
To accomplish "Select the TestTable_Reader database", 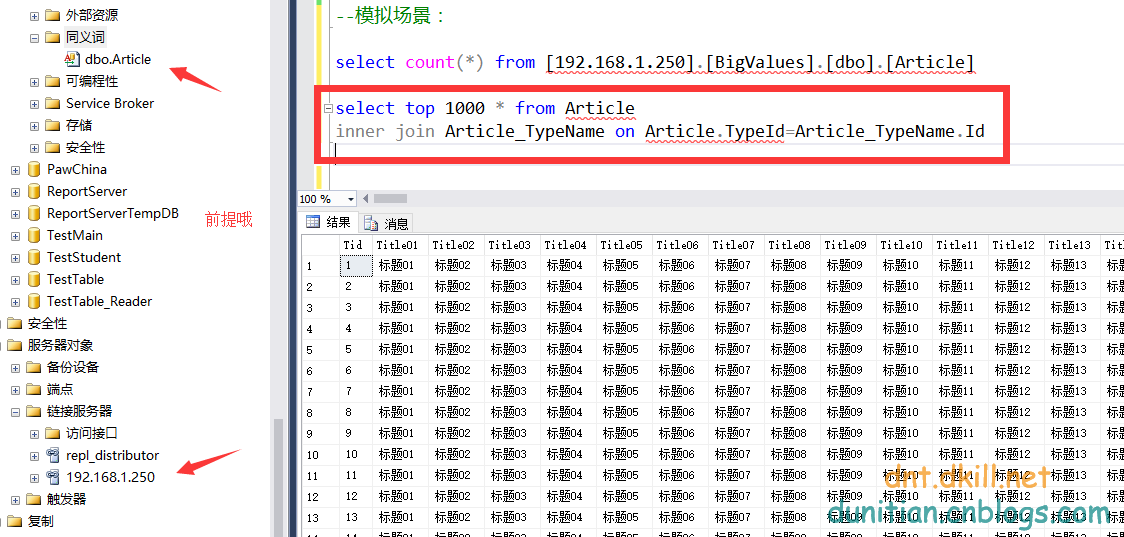I will [x=99, y=302].
